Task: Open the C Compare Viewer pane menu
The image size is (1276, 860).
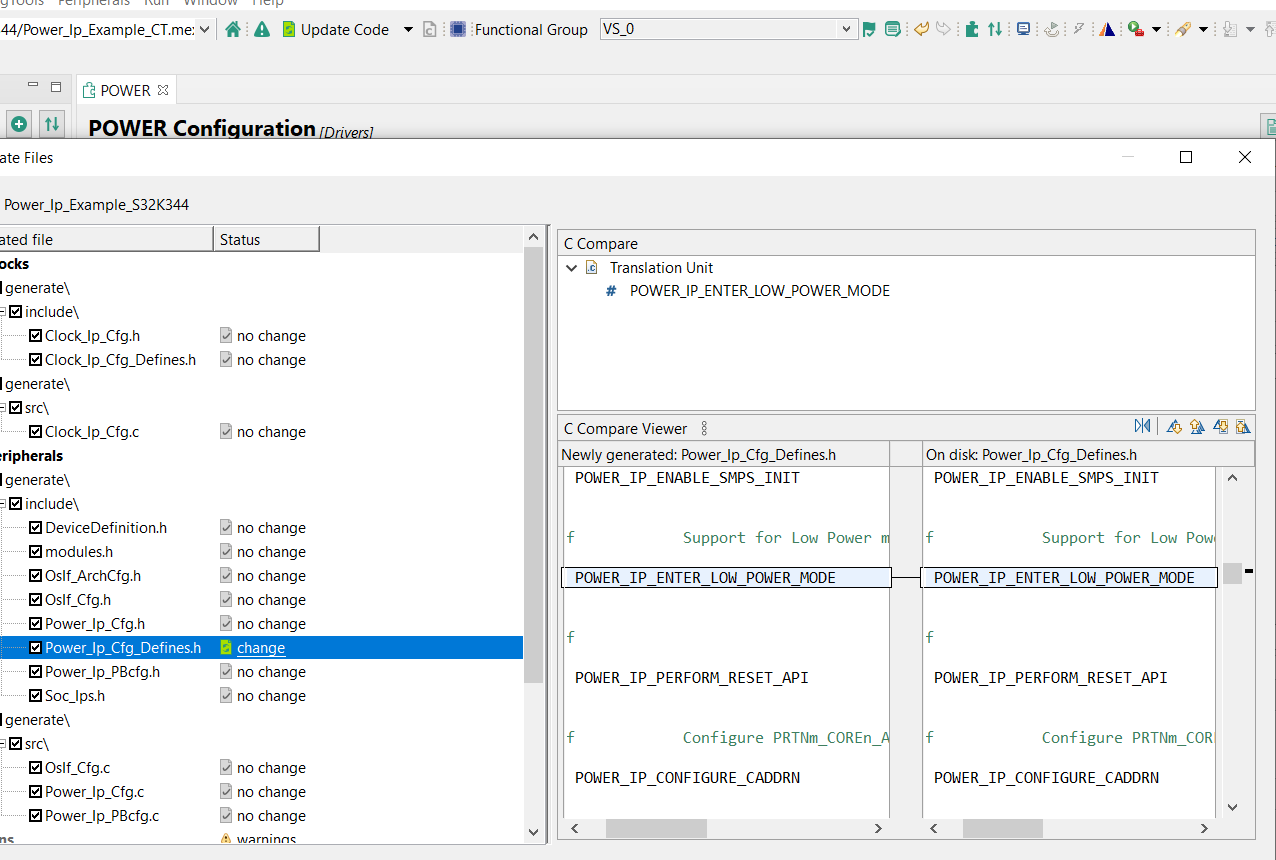Action: 704,428
